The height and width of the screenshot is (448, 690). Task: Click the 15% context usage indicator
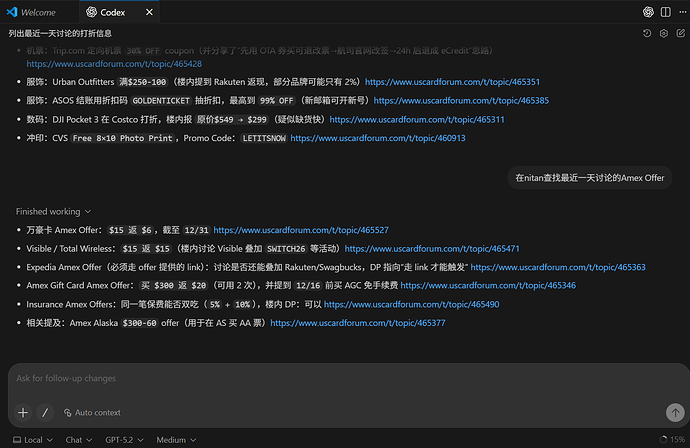click(671, 439)
